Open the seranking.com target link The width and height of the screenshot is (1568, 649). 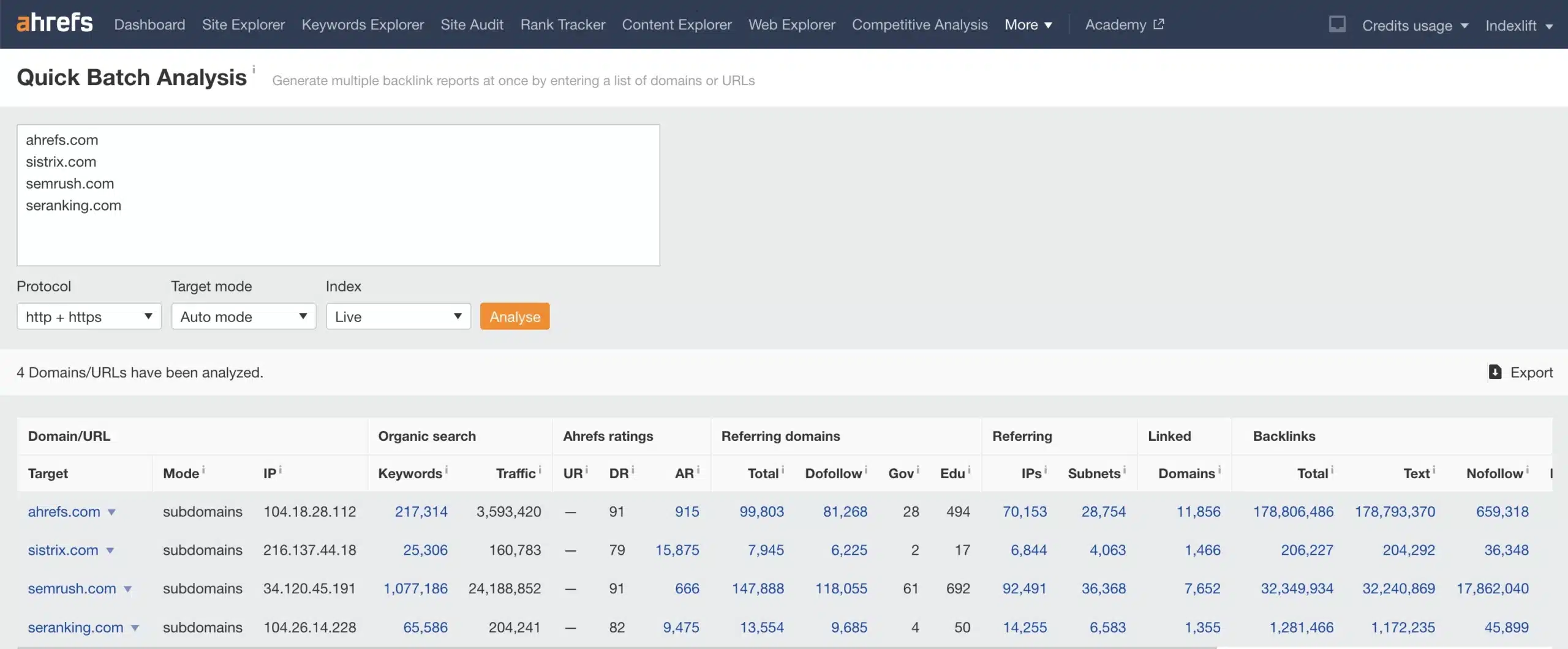point(75,628)
